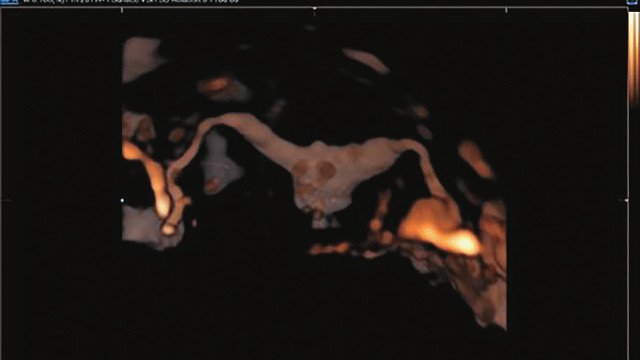Click the right-edge tick marker near frame border
The height and width of the screenshot is (360, 640).
[626, 200]
